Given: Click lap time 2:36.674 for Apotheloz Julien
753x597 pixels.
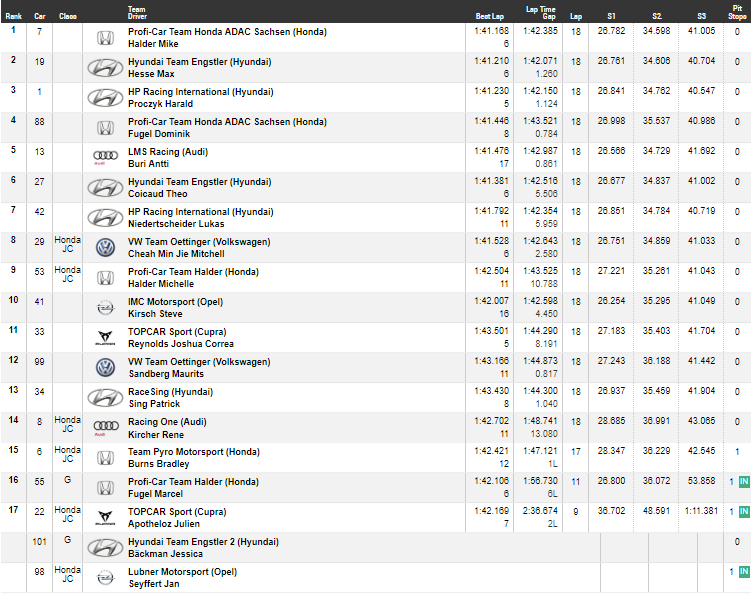Looking at the screenshot, I should (540, 511).
